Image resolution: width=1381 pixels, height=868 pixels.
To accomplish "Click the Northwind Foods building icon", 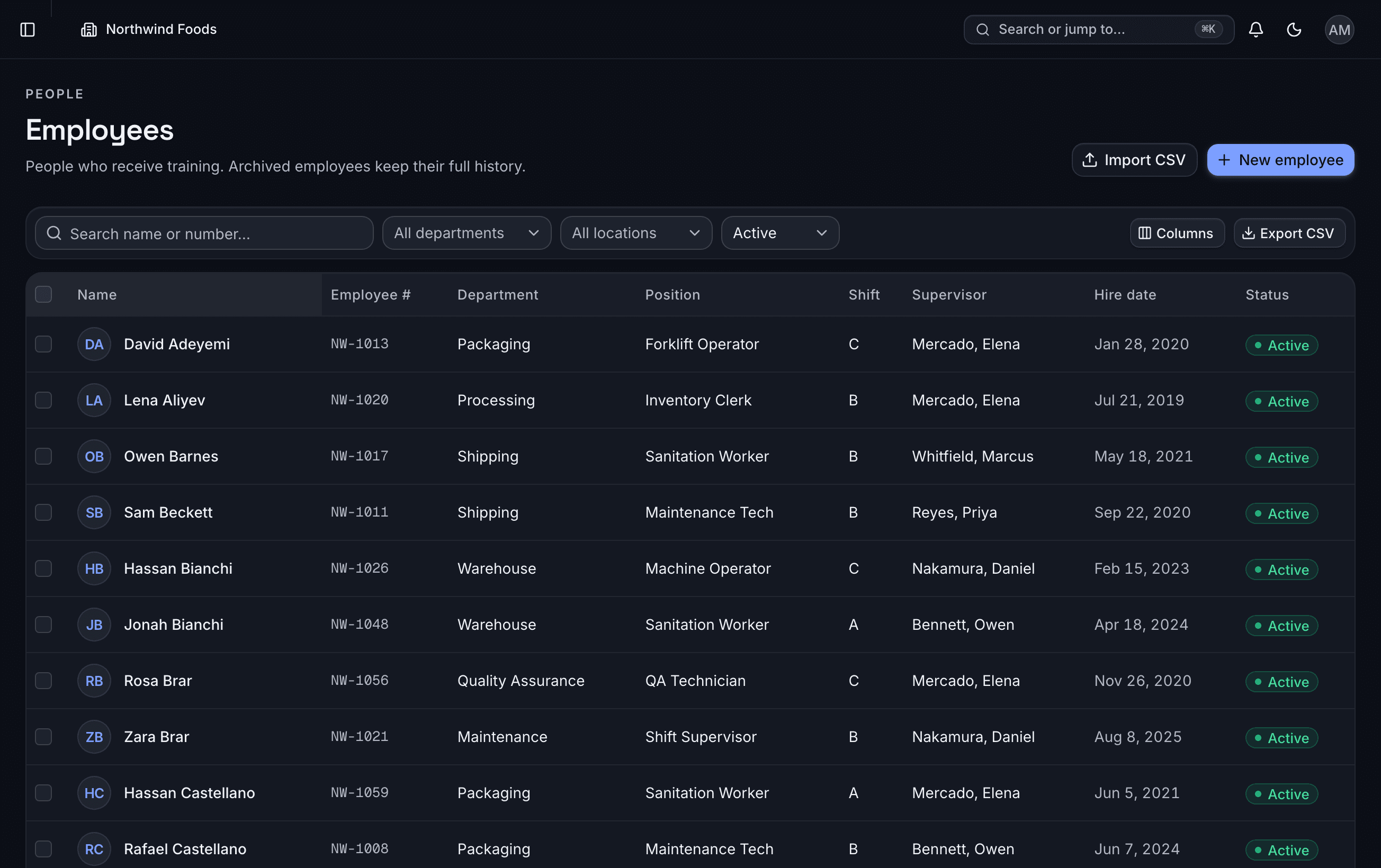I will click(89, 29).
